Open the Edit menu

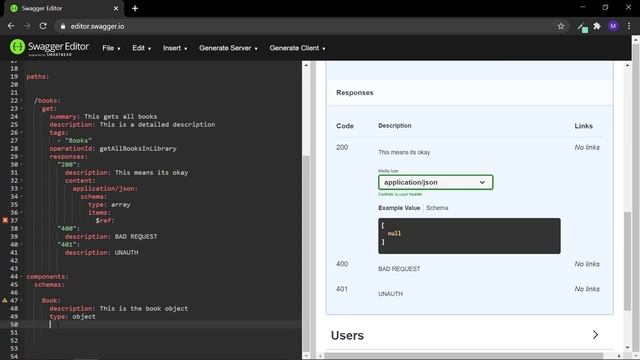pyautogui.click(x=141, y=48)
